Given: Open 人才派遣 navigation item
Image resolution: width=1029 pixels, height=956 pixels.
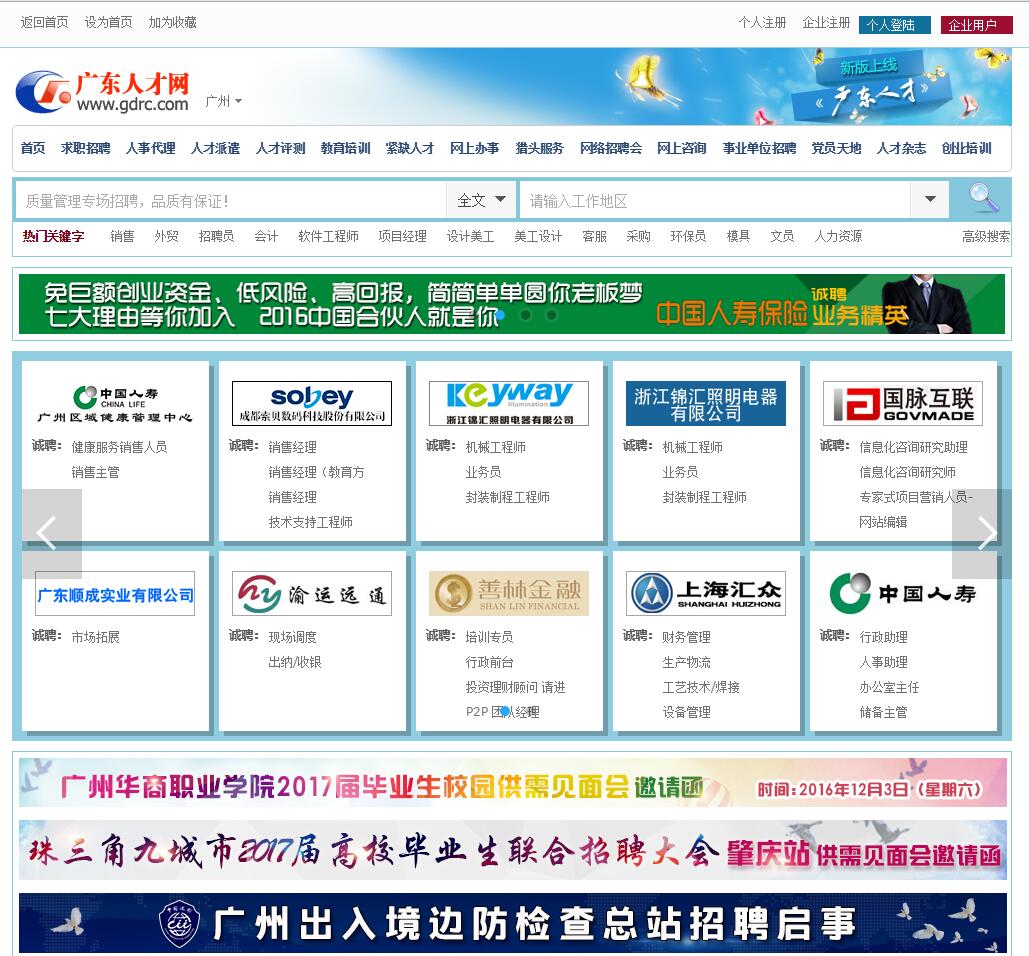Looking at the screenshot, I should click(x=215, y=148).
